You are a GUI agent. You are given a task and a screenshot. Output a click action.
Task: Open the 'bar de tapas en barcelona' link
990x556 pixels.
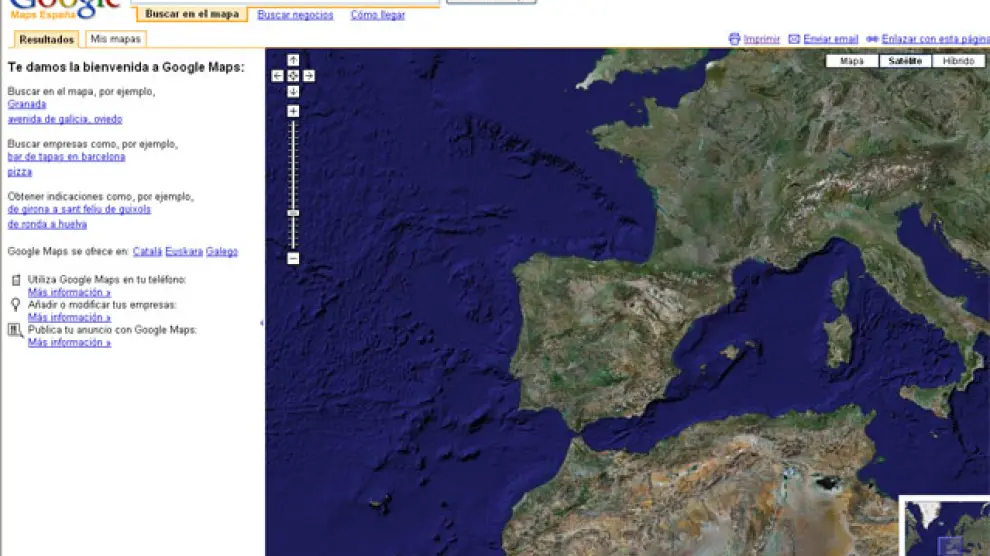[x=66, y=157]
